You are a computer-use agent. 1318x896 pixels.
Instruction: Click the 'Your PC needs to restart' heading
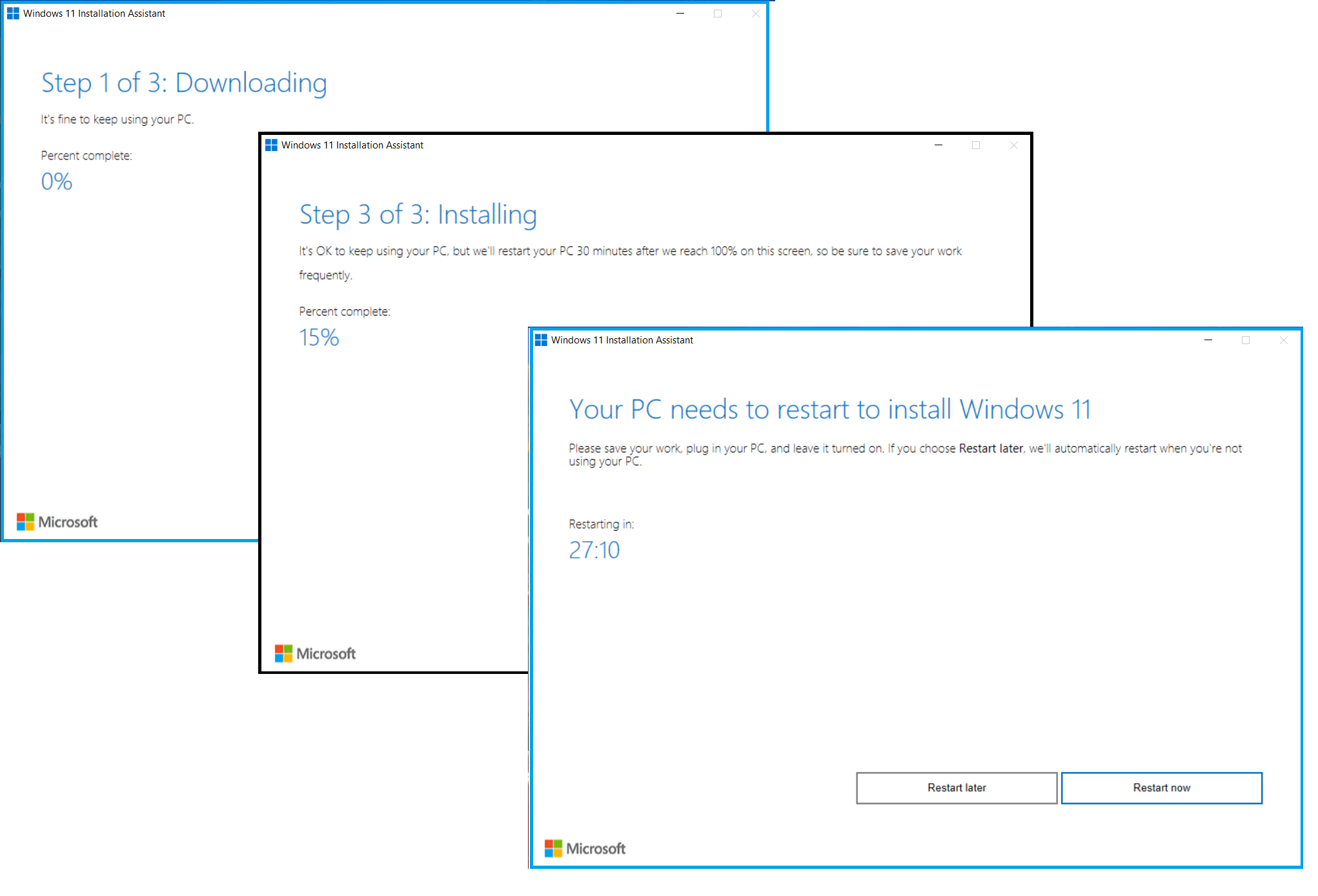click(830, 409)
